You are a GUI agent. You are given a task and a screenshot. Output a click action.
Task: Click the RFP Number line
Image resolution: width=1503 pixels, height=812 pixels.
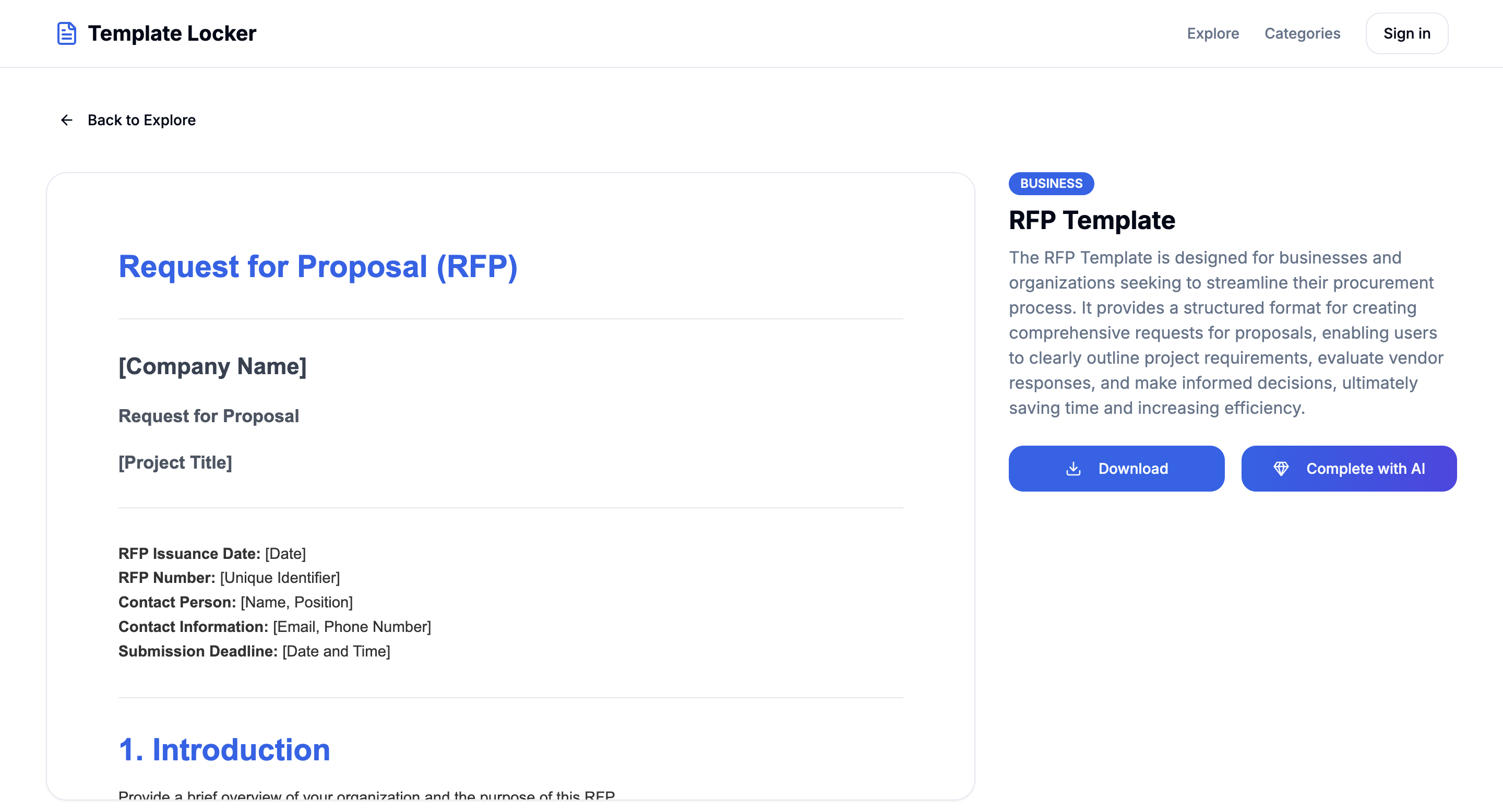(229, 578)
